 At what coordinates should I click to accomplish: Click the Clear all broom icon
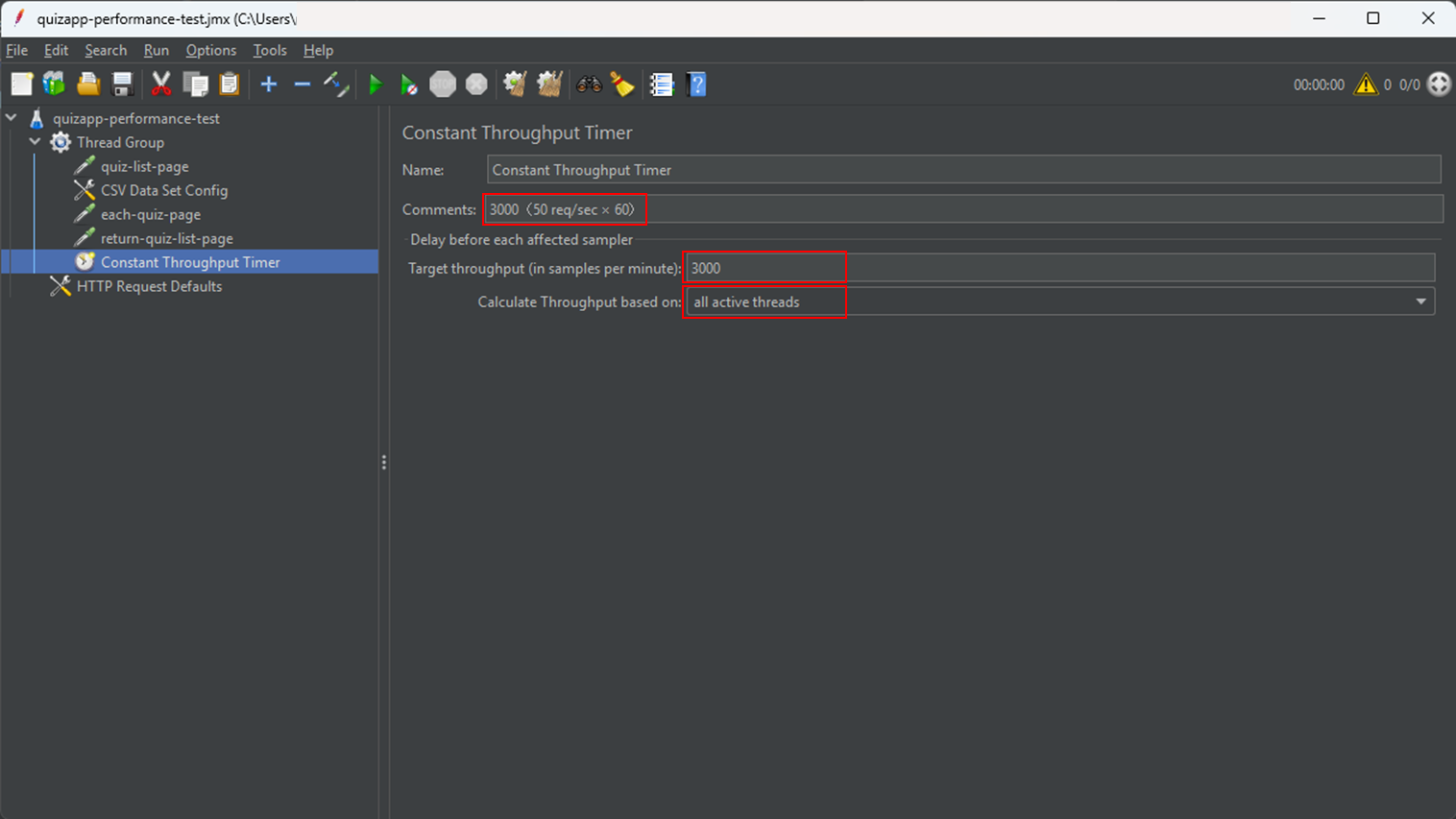549,85
